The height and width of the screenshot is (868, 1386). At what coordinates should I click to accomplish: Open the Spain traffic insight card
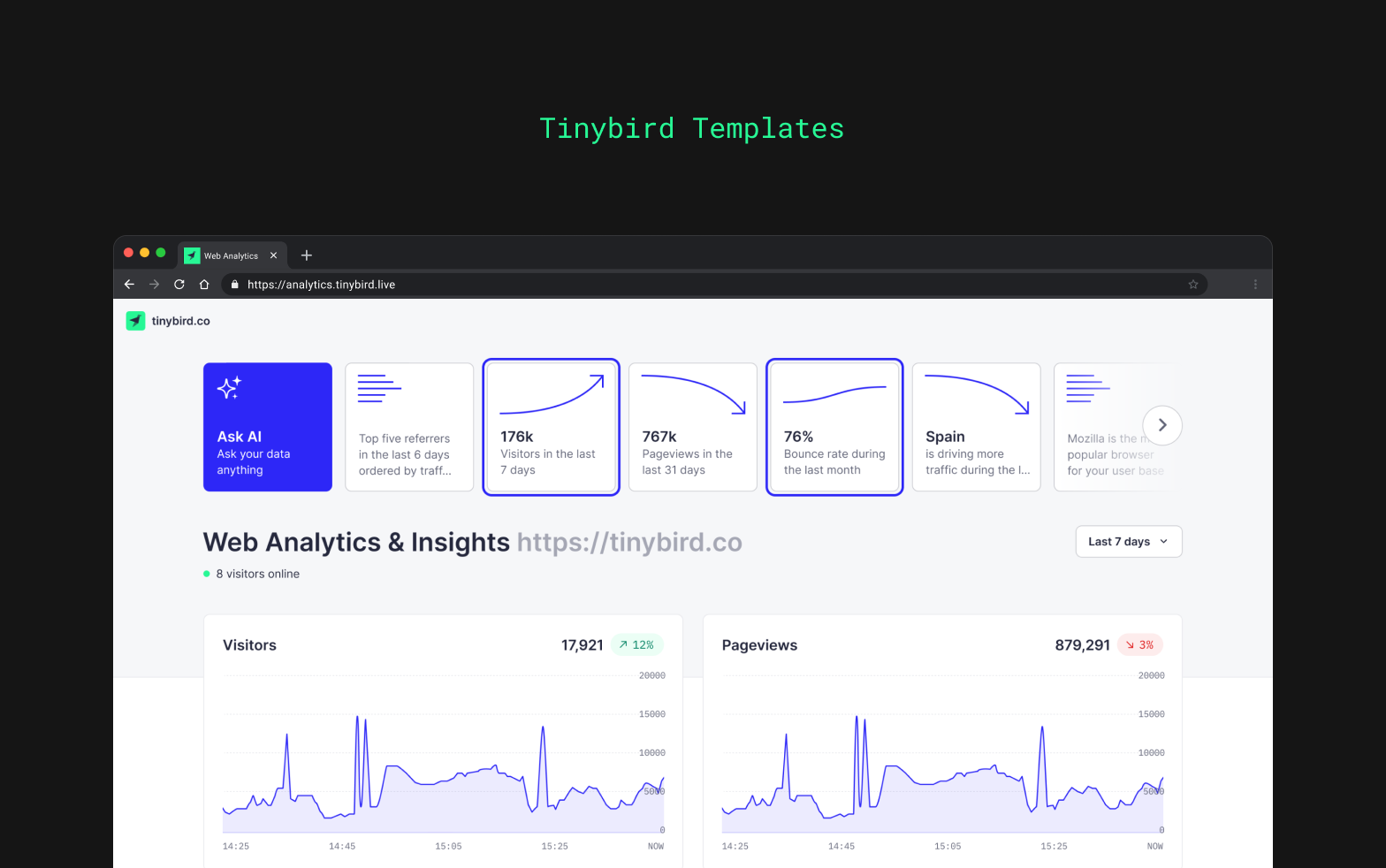tap(977, 427)
